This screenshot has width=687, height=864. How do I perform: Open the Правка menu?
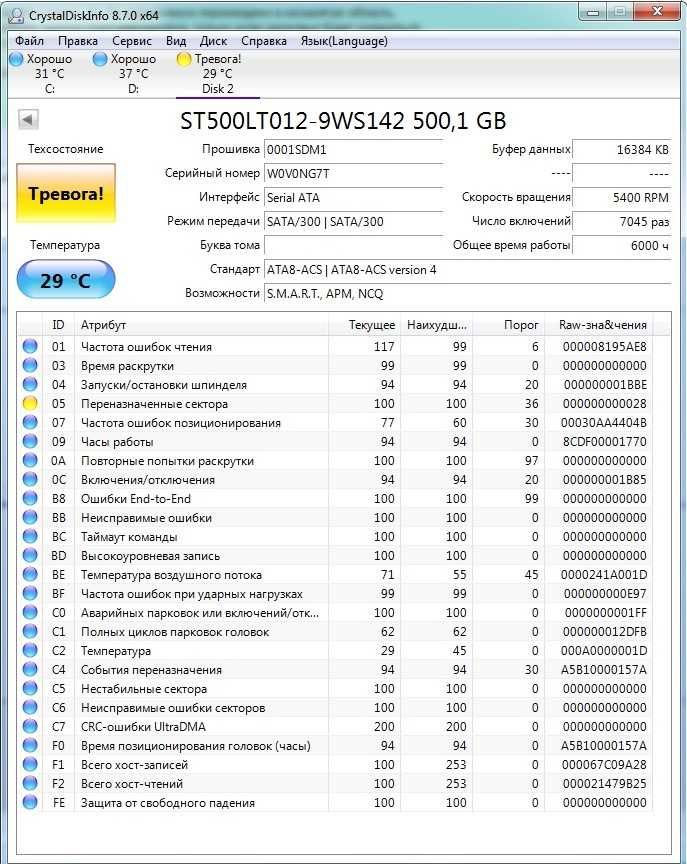pyautogui.click(x=78, y=41)
